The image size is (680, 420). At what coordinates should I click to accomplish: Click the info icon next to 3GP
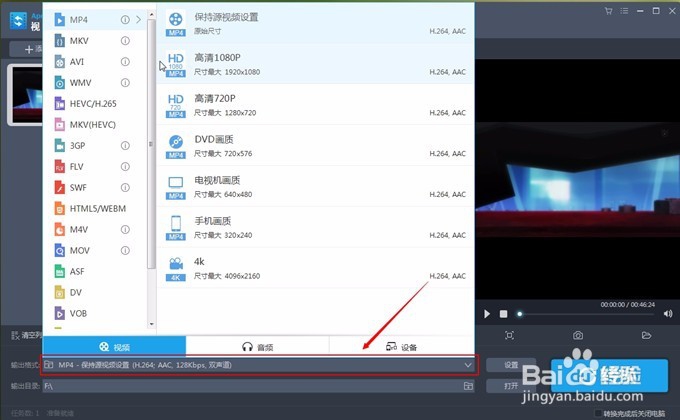click(125, 145)
